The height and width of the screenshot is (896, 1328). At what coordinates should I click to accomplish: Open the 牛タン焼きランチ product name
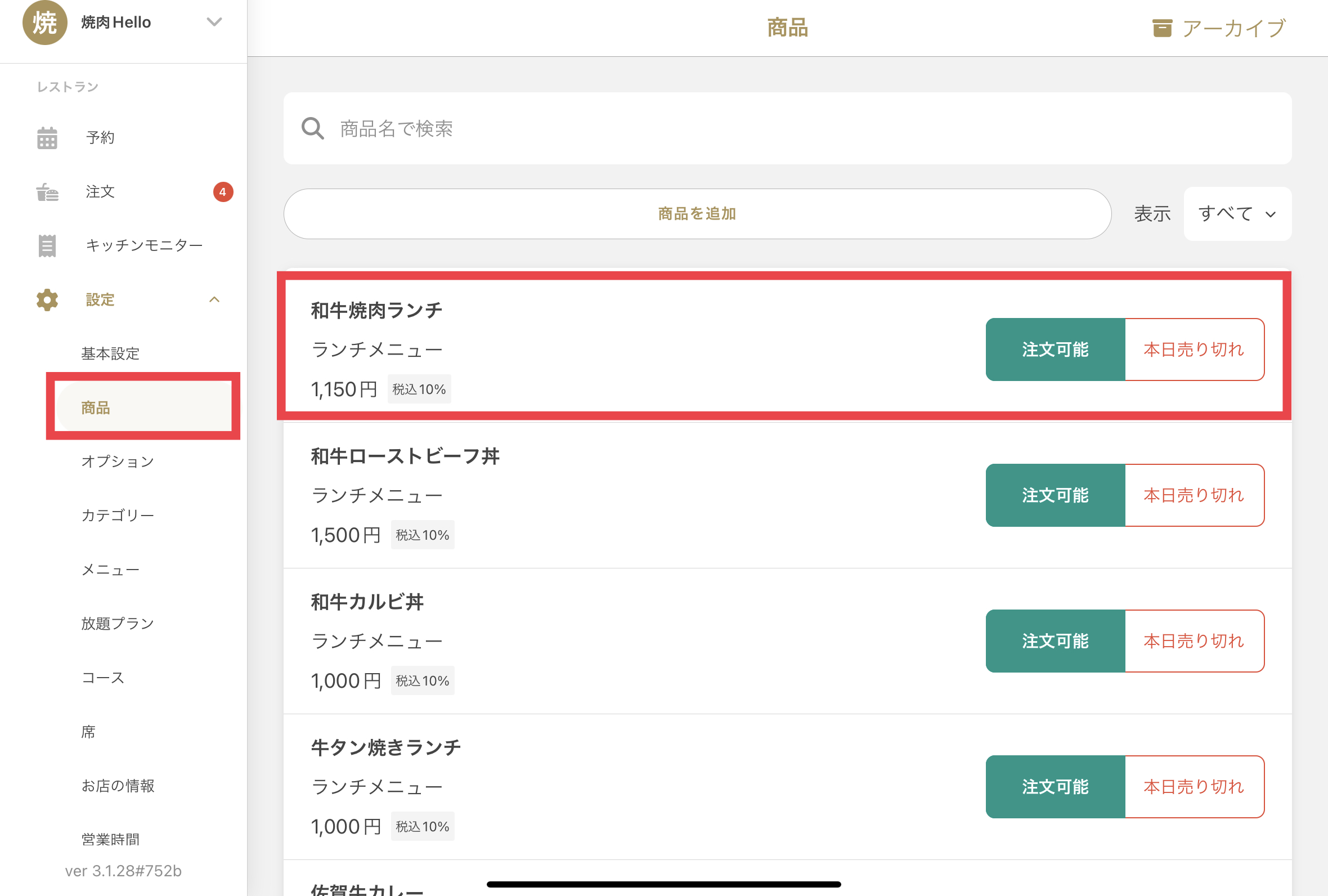pyautogui.click(x=386, y=747)
